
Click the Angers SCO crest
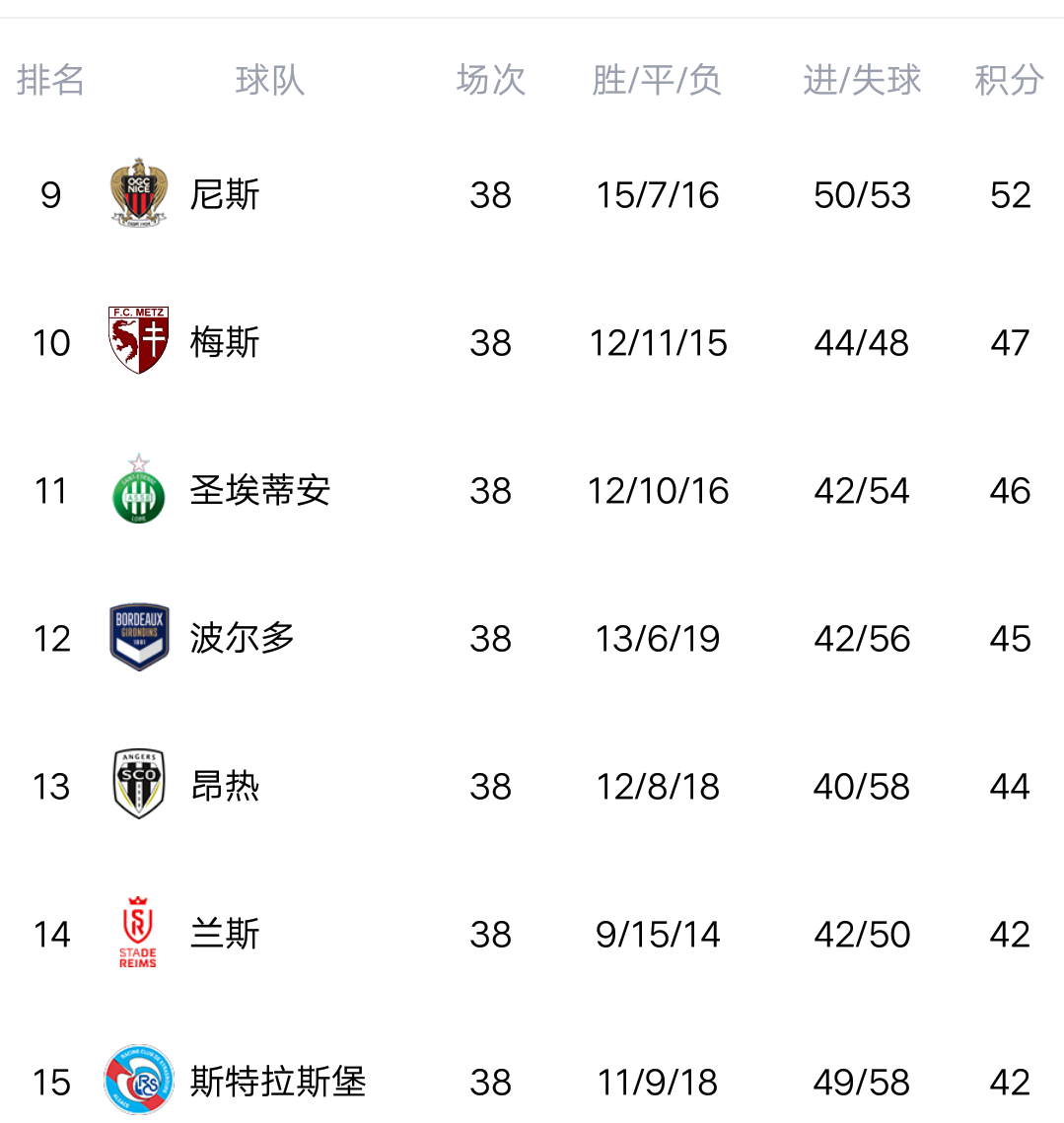tap(138, 785)
